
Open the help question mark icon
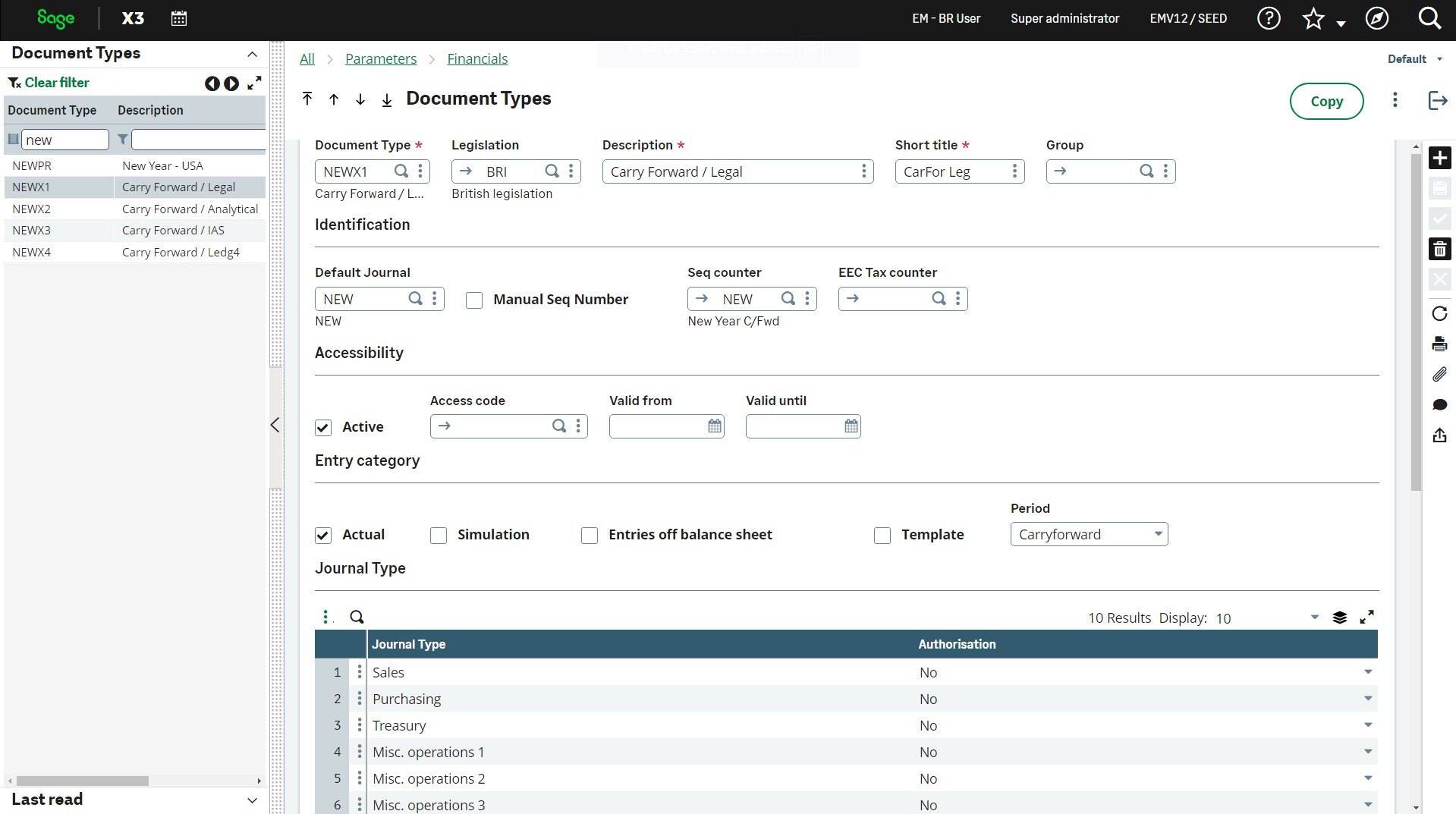pyautogui.click(x=1269, y=18)
